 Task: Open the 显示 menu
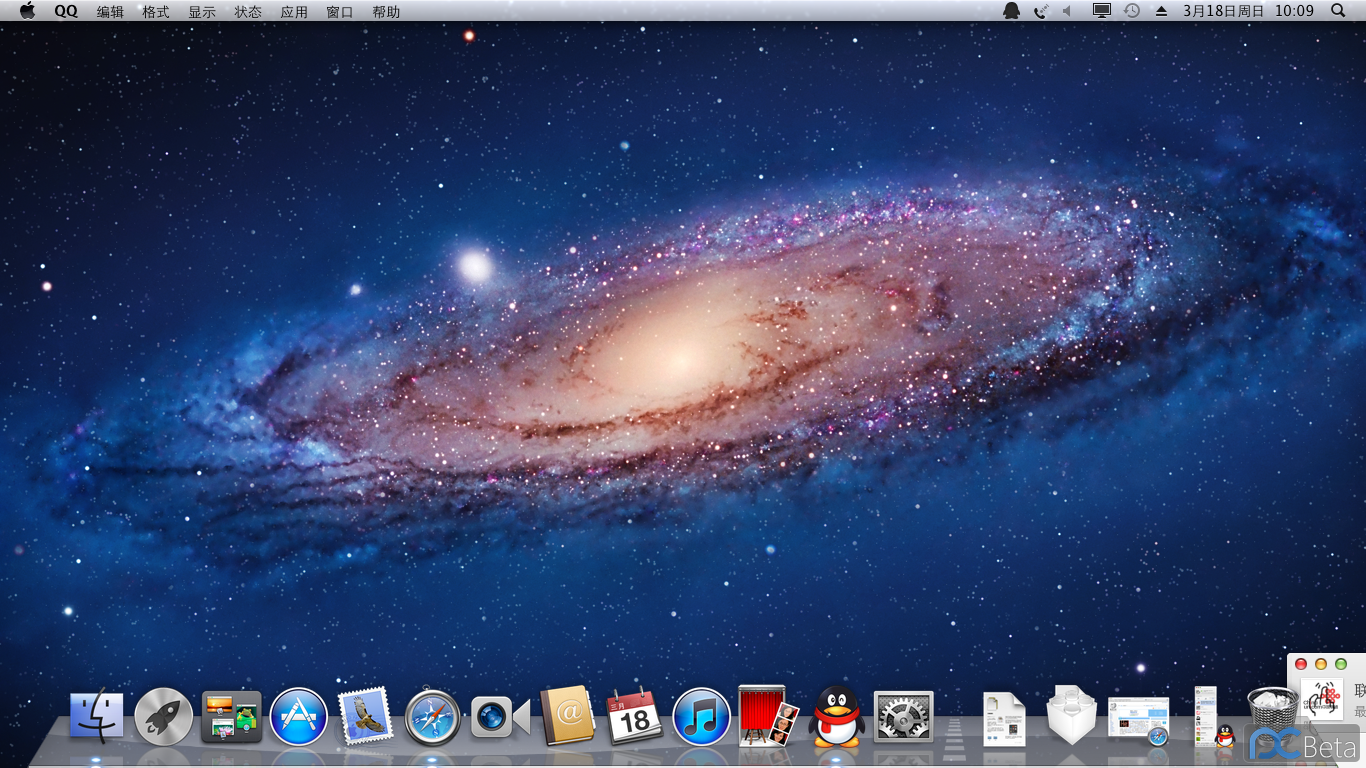tap(202, 12)
